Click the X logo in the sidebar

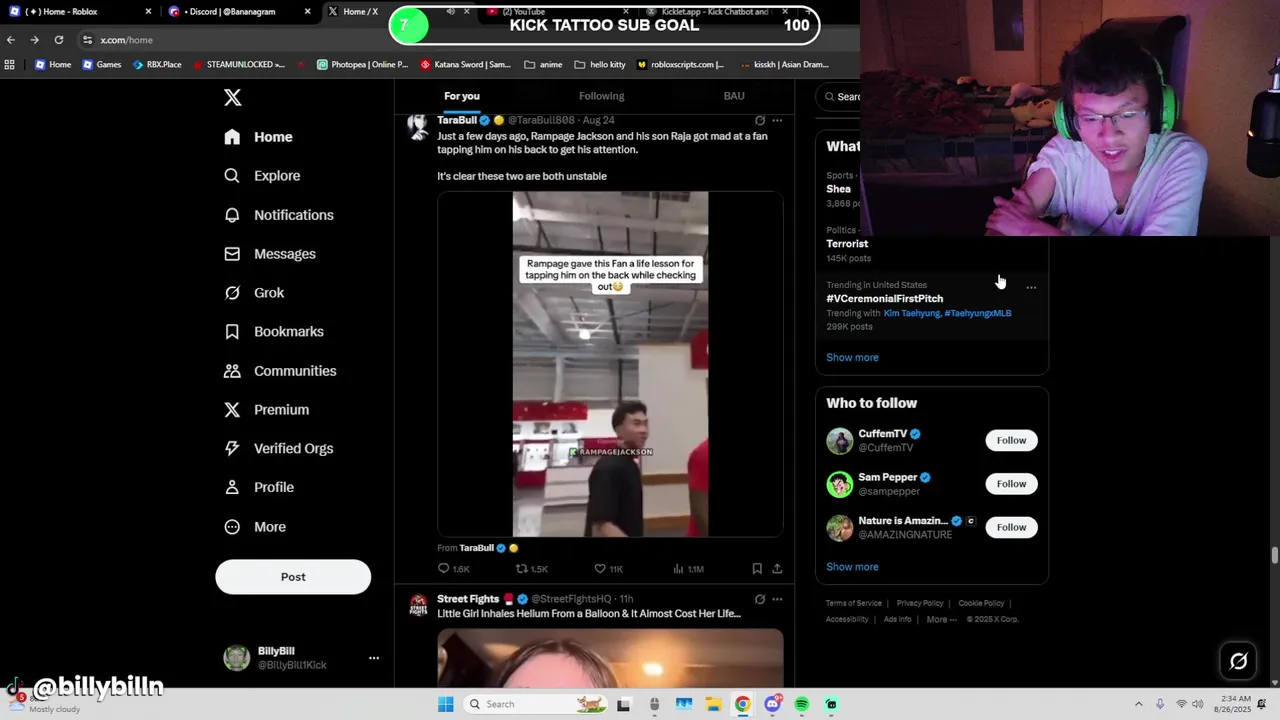pos(232,97)
